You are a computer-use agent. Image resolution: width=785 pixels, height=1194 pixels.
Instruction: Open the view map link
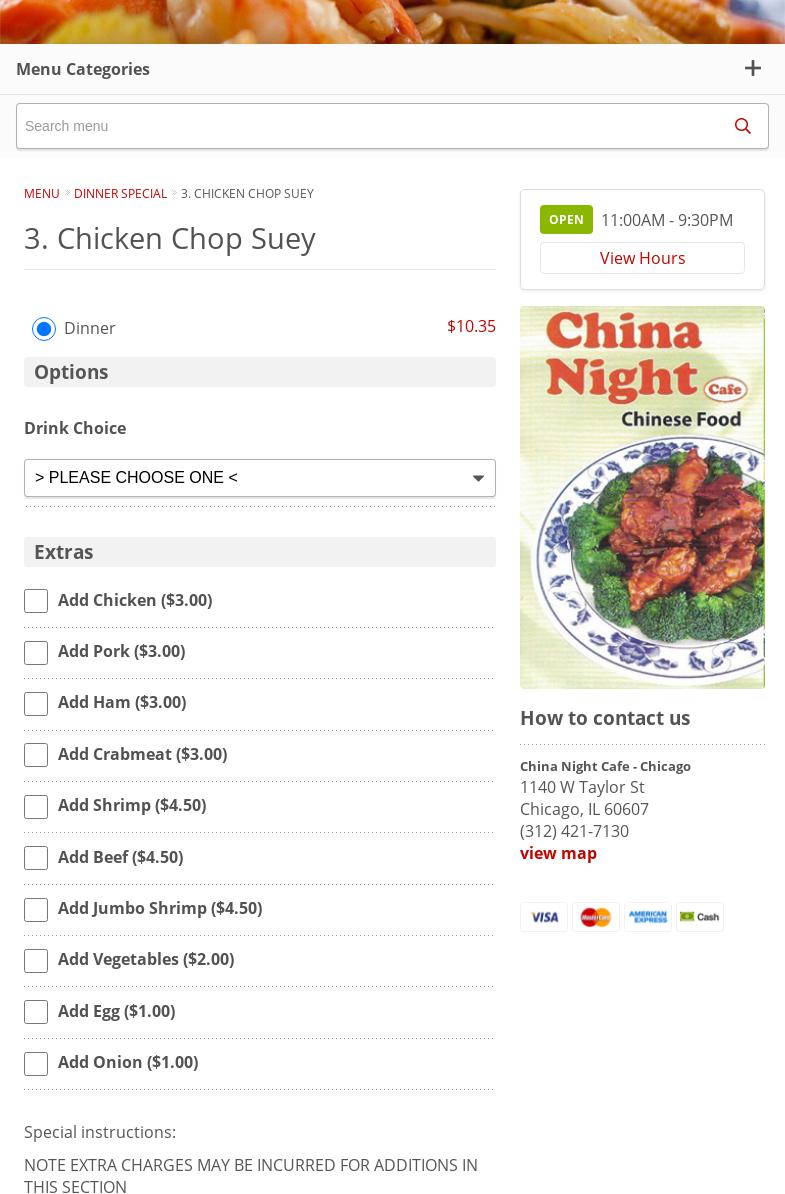tap(558, 853)
